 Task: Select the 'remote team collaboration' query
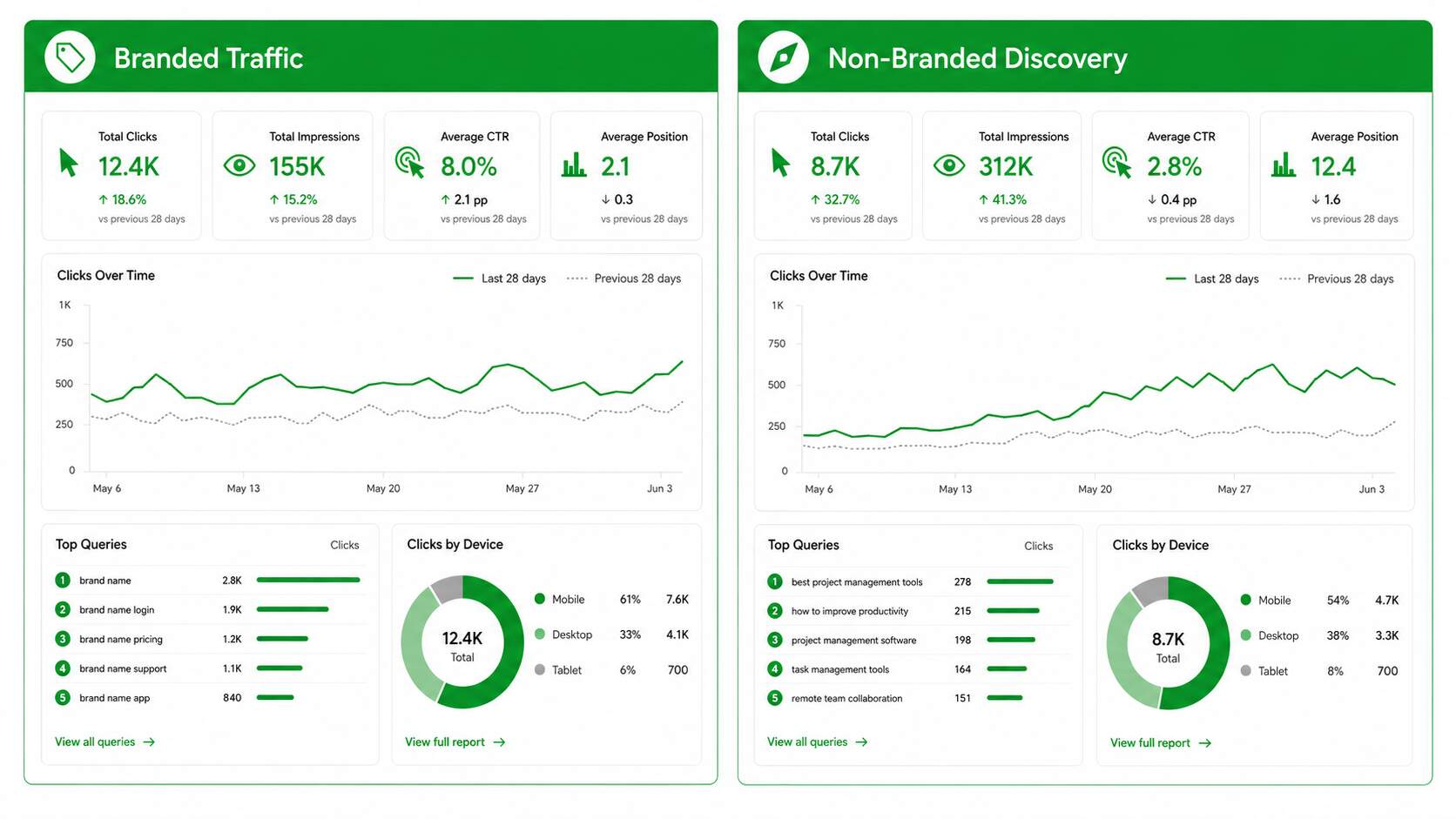coord(846,698)
